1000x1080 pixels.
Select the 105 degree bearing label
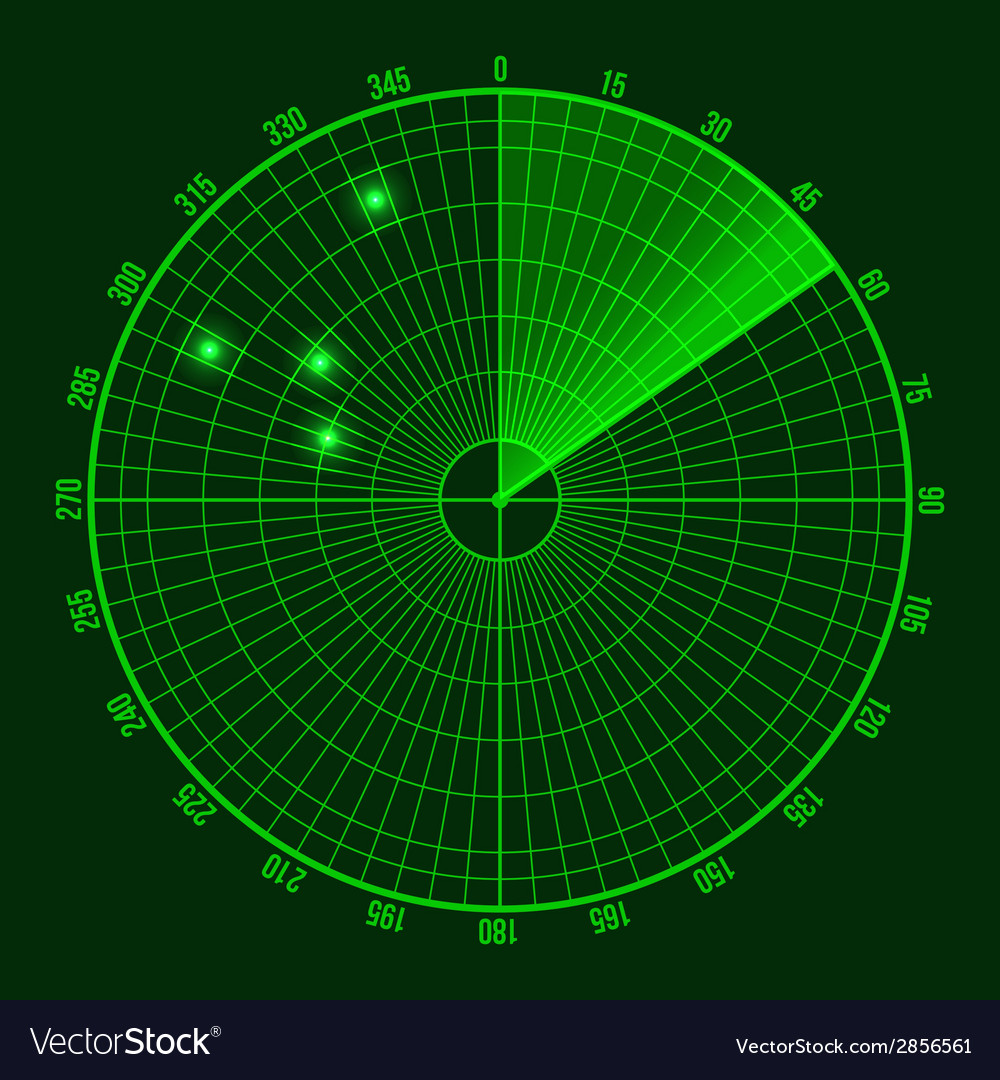tap(915, 613)
